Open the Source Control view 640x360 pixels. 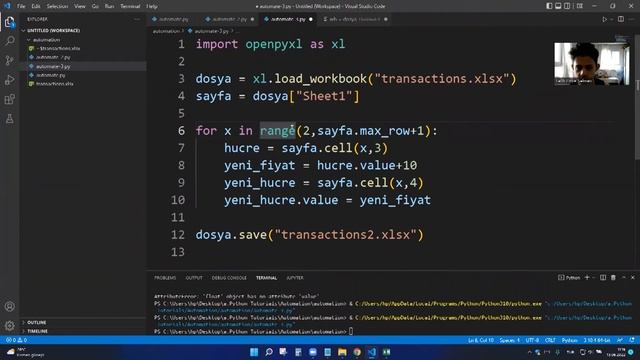(x=9, y=60)
